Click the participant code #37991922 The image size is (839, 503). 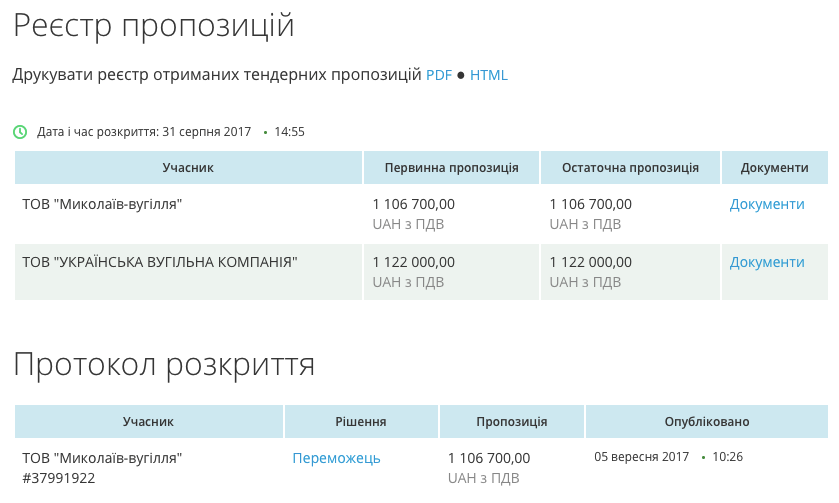pyautogui.click(x=59, y=478)
